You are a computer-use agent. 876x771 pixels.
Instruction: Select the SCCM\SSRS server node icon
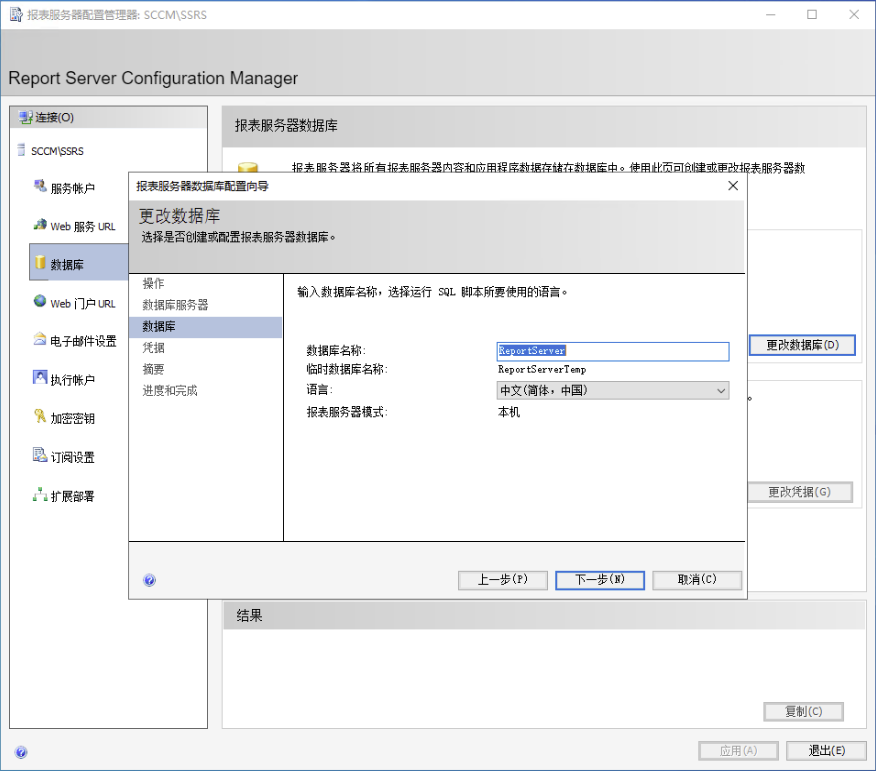21,150
